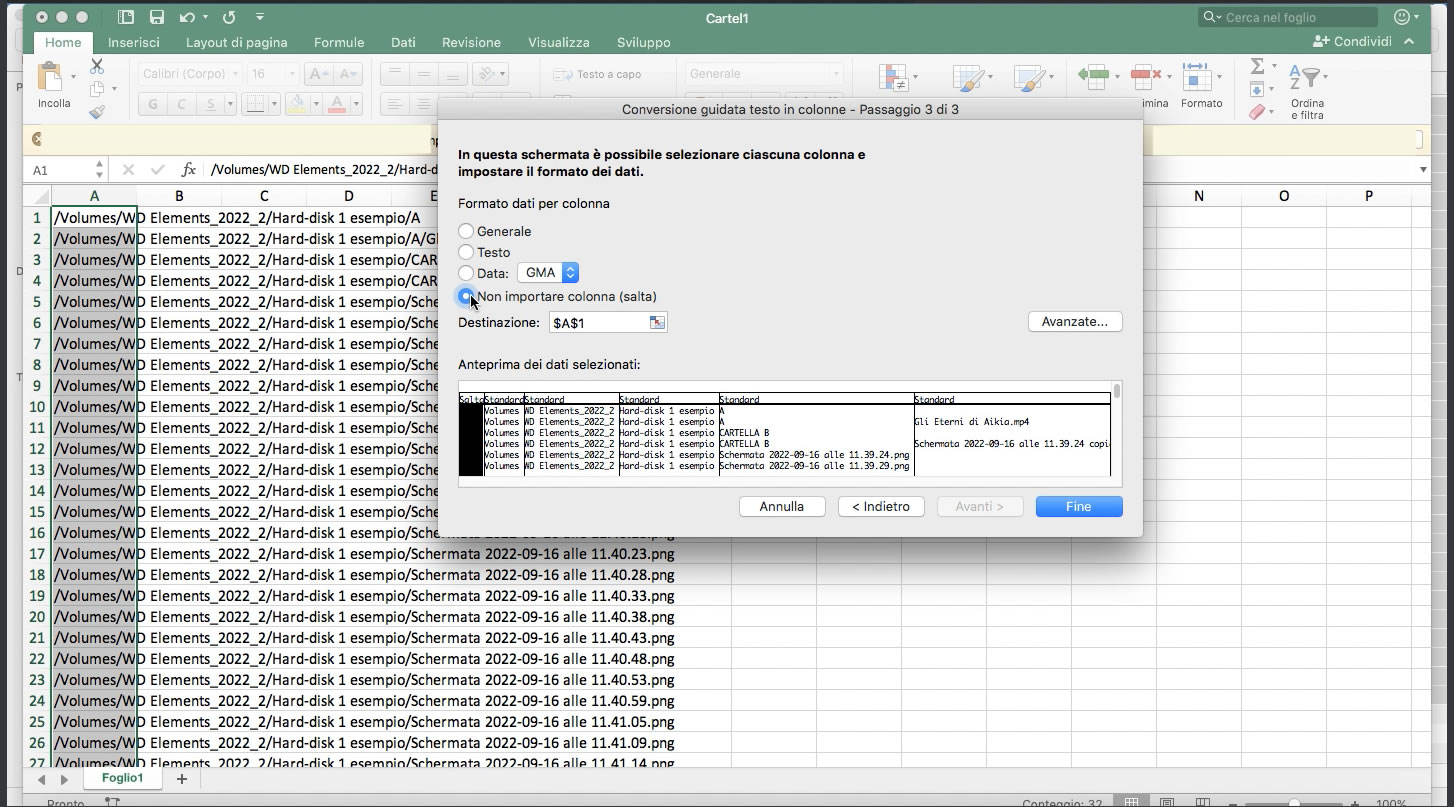Decrease font size with the smaller A icon

347,74
